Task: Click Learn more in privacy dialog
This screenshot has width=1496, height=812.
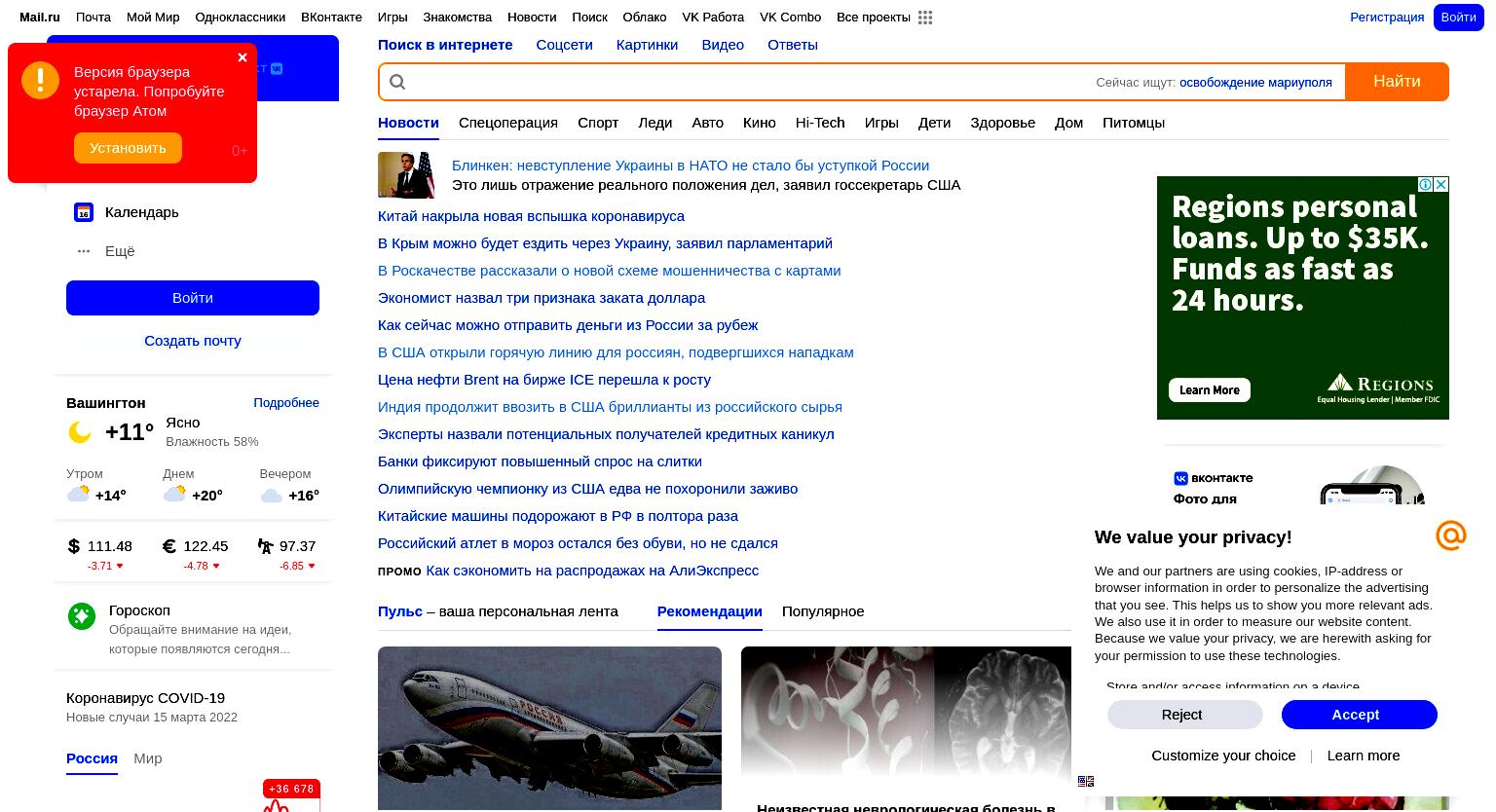Action: tap(1363, 756)
